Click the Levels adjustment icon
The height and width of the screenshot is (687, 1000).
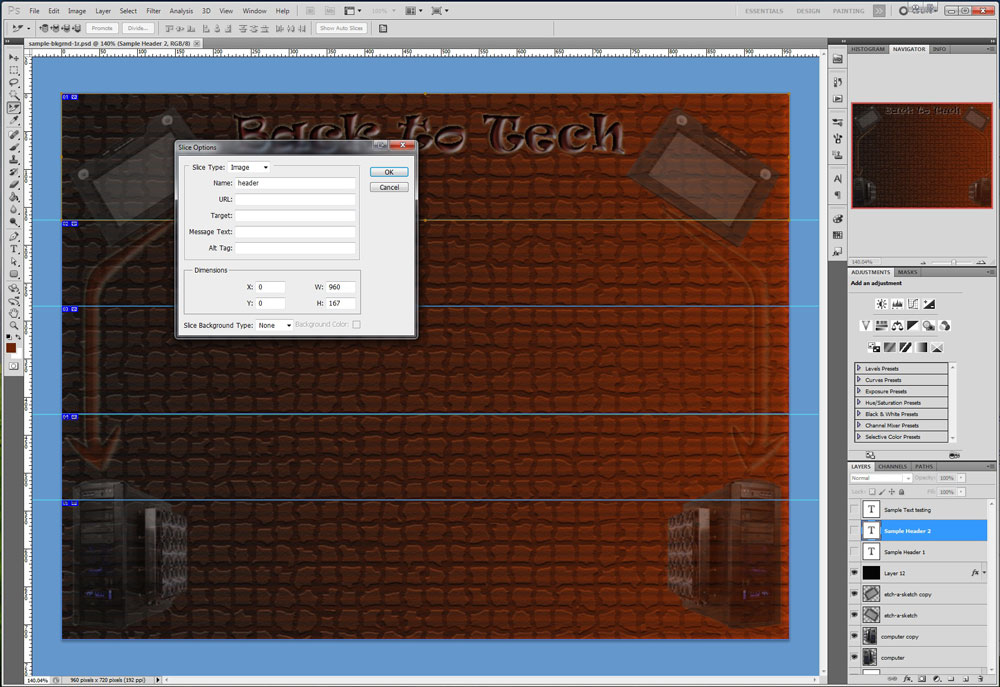pyautogui.click(x=897, y=304)
